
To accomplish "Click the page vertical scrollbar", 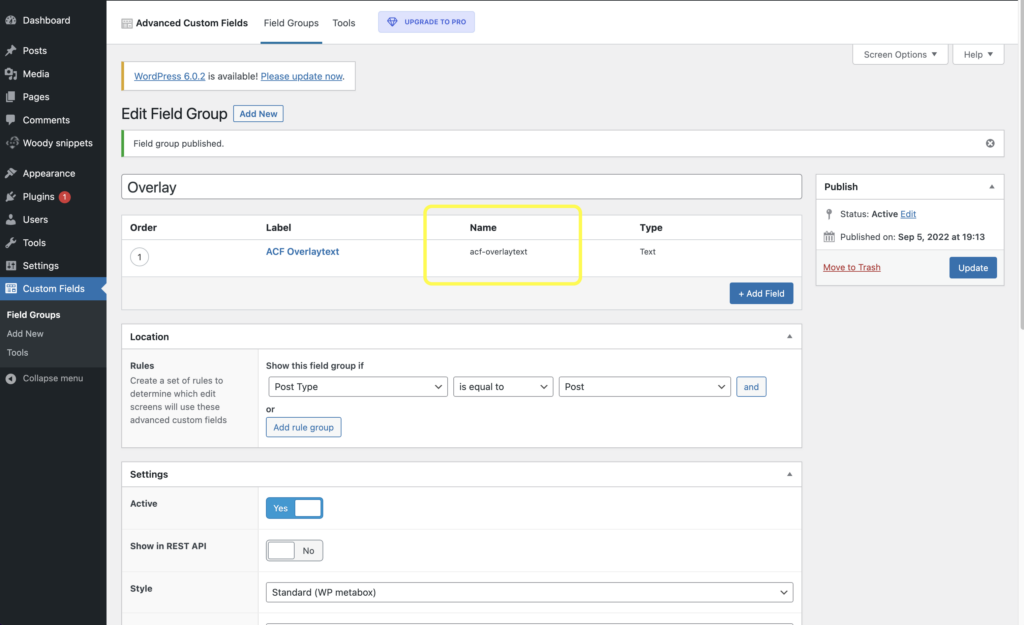I will click(x=1019, y=163).
